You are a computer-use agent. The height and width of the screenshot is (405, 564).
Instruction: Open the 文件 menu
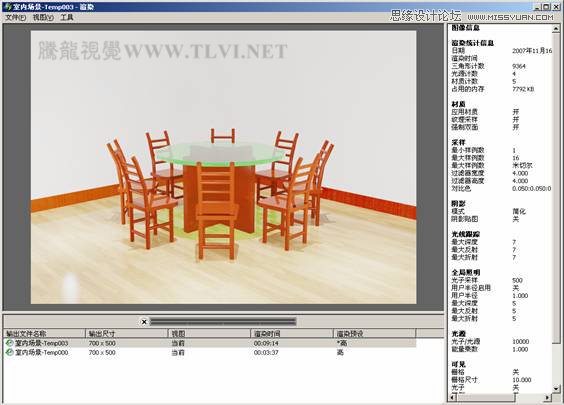tap(15, 17)
